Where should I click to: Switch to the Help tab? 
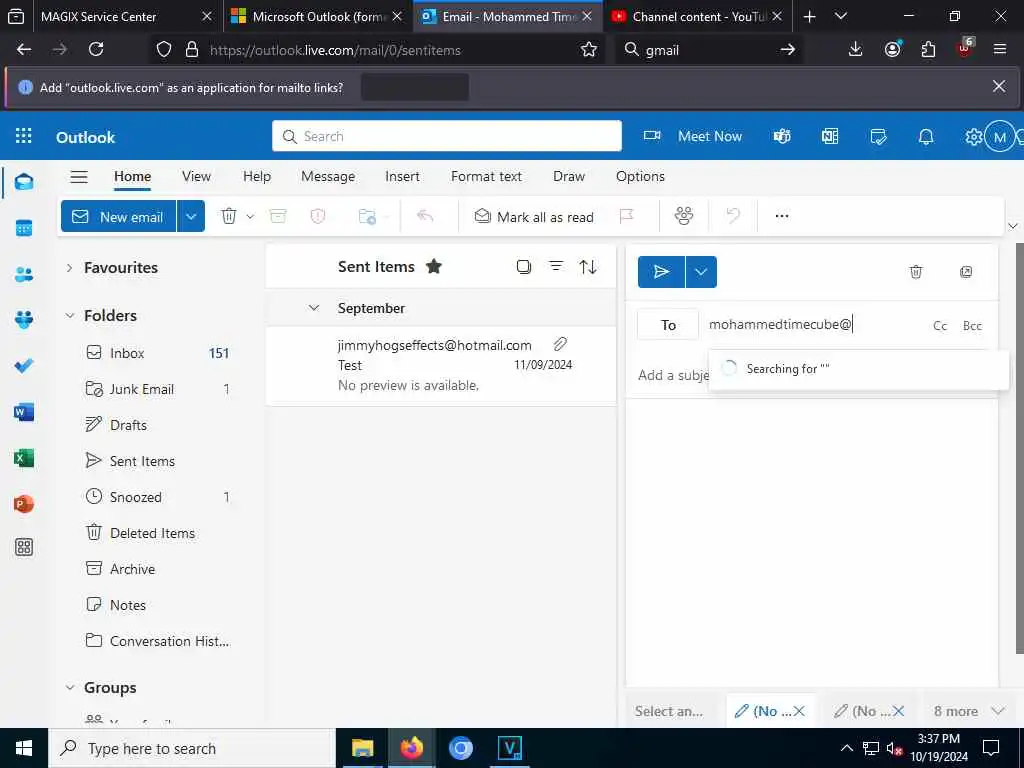coord(257,176)
